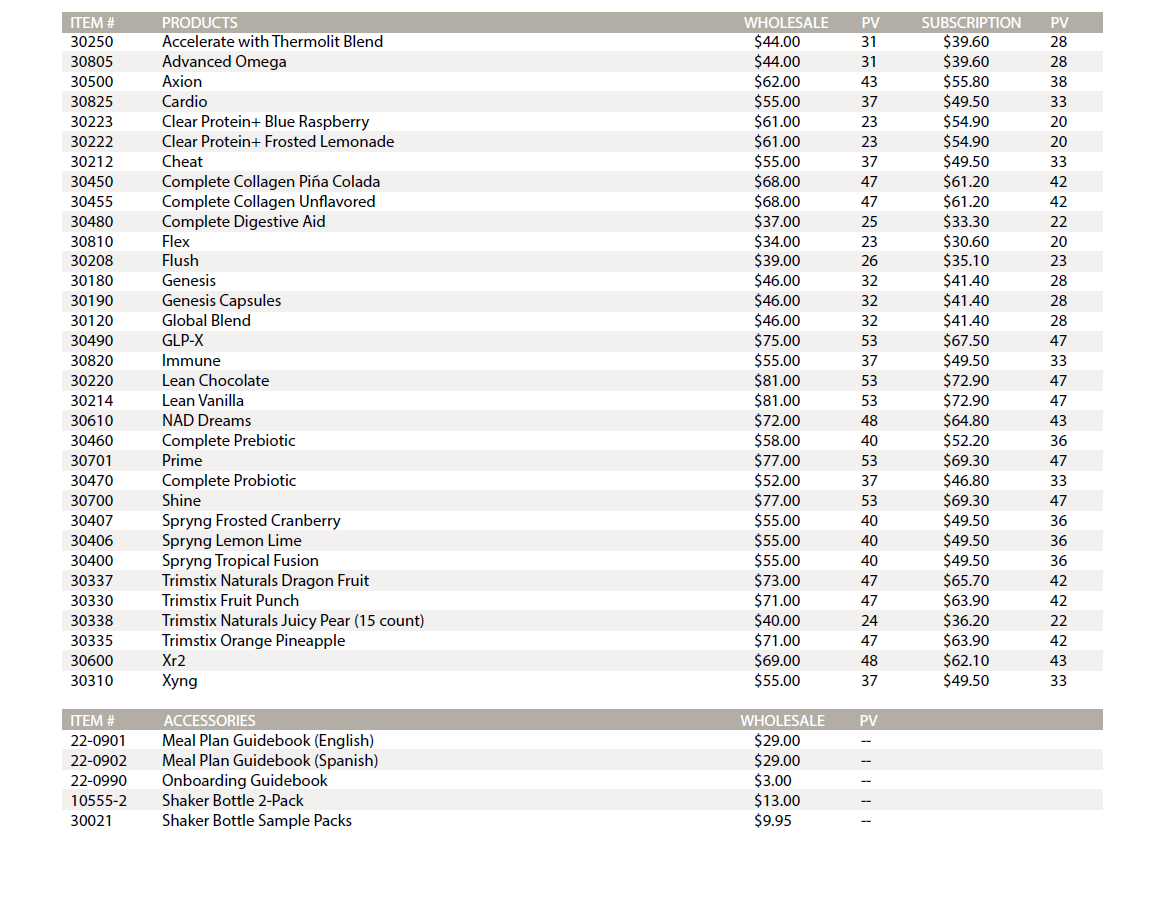Click item number 30701 for Prime

point(92,461)
